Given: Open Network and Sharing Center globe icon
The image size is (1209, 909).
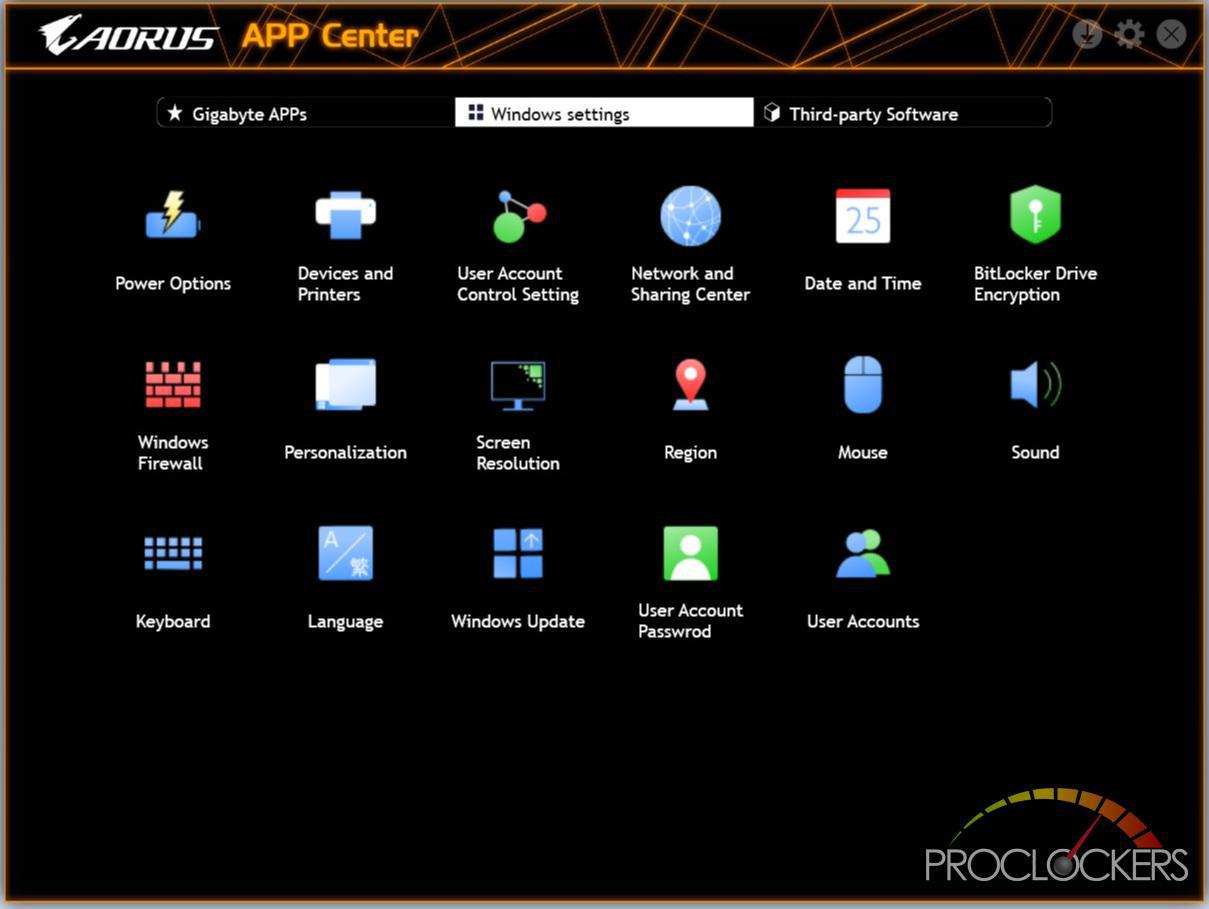Looking at the screenshot, I should click(x=690, y=215).
